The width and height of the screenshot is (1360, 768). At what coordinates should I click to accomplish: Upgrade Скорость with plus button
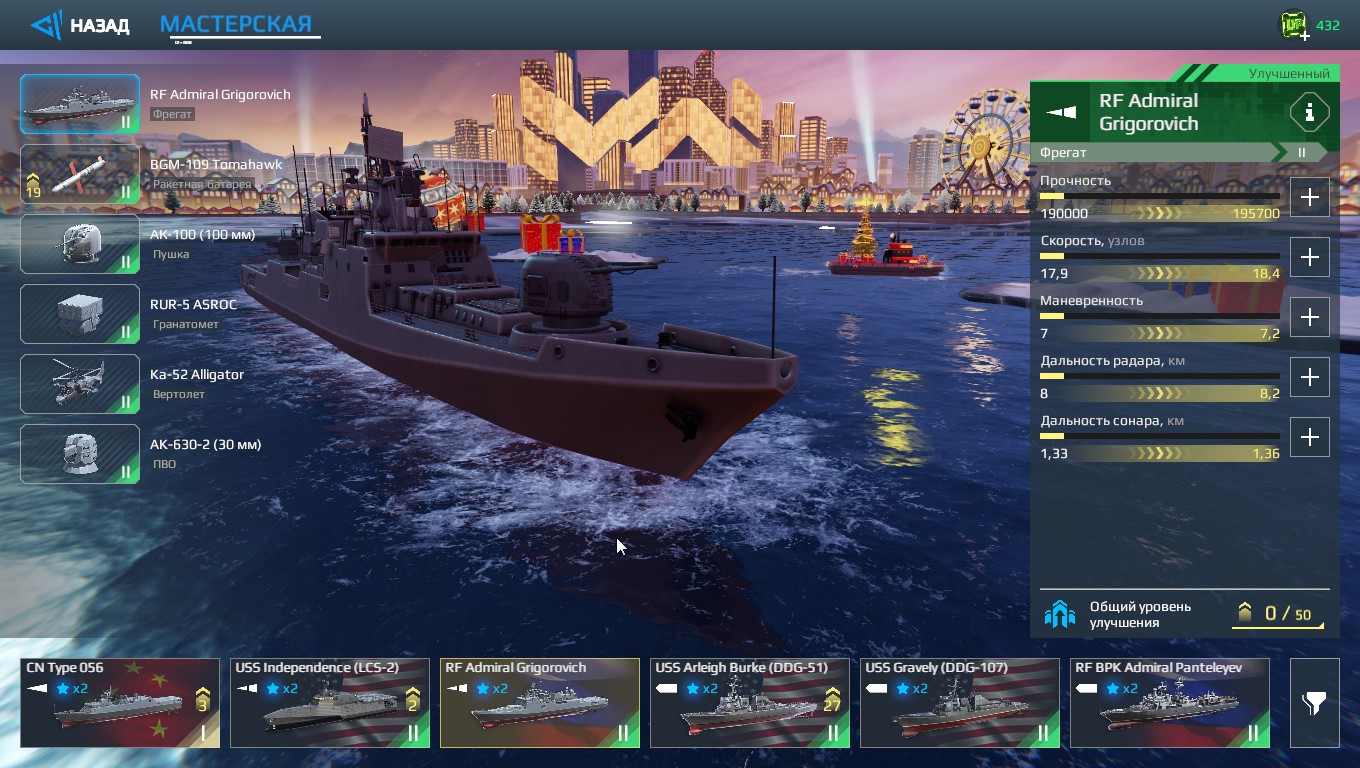(1310, 257)
